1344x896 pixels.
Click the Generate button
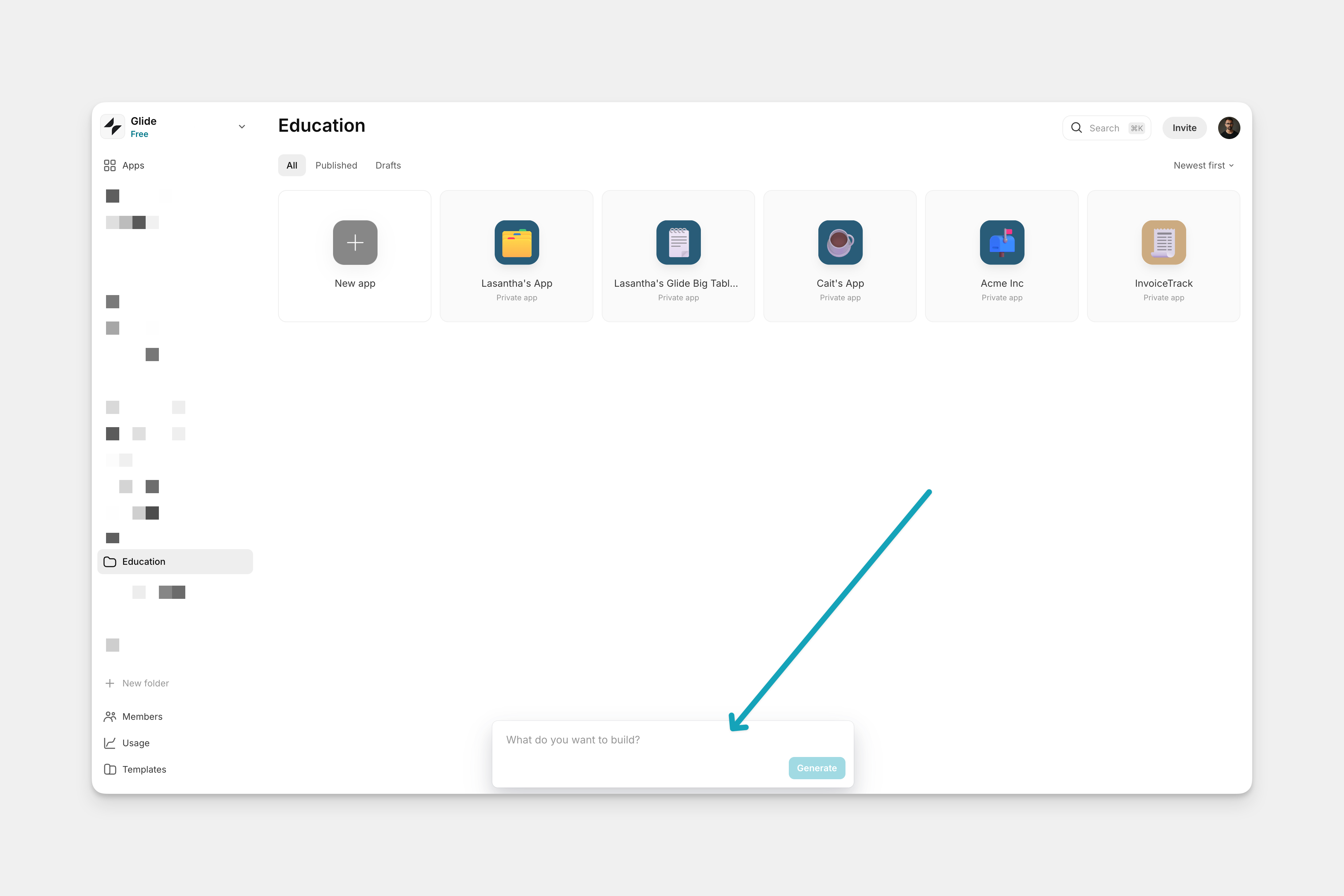coord(817,768)
